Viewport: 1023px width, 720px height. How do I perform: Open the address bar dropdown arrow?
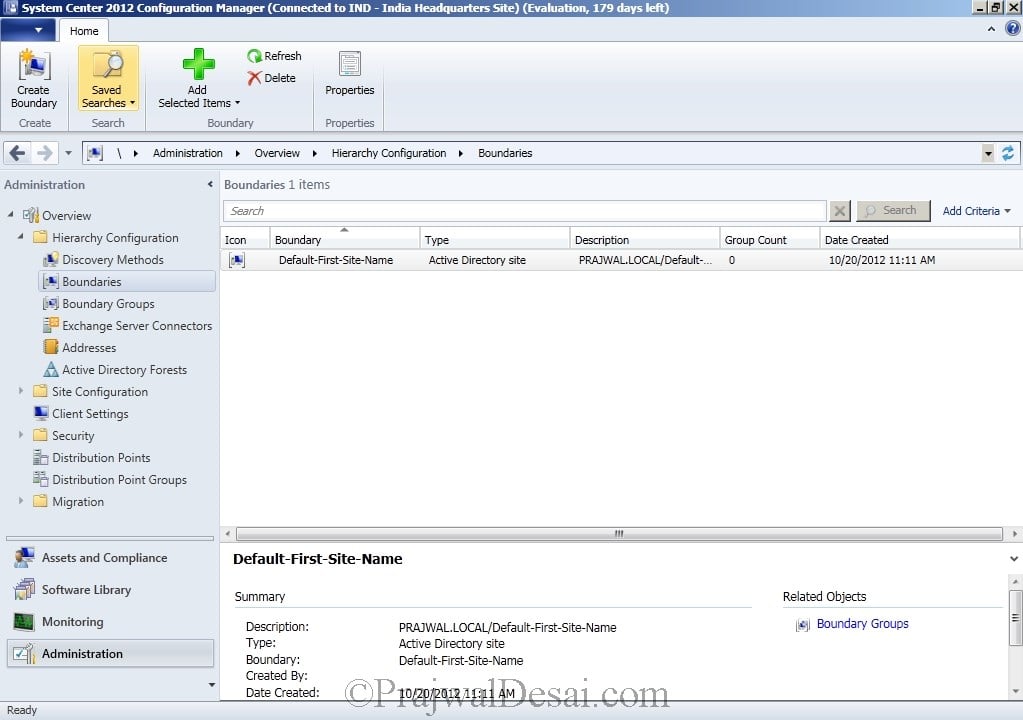click(988, 154)
